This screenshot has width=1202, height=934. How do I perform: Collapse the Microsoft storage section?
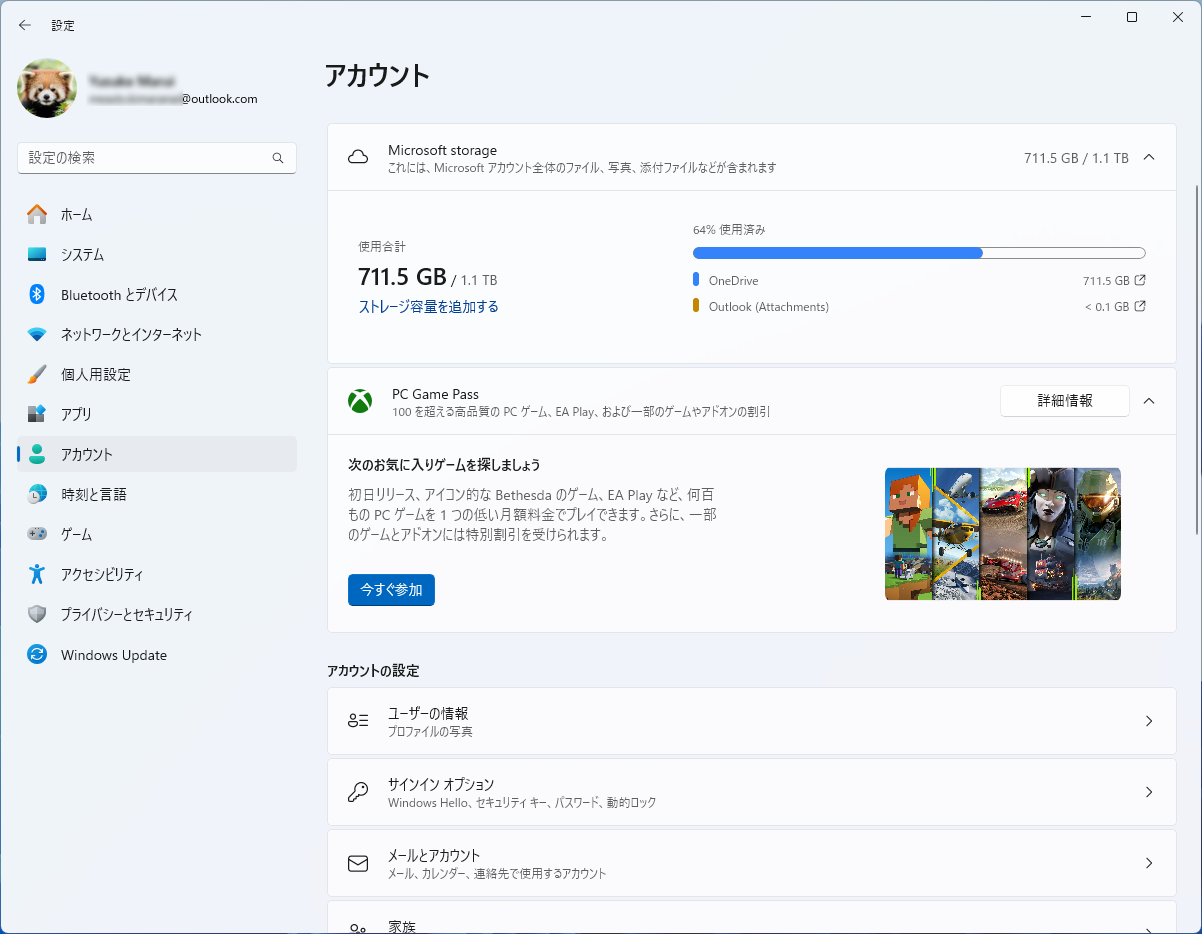pyautogui.click(x=1149, y=157)
